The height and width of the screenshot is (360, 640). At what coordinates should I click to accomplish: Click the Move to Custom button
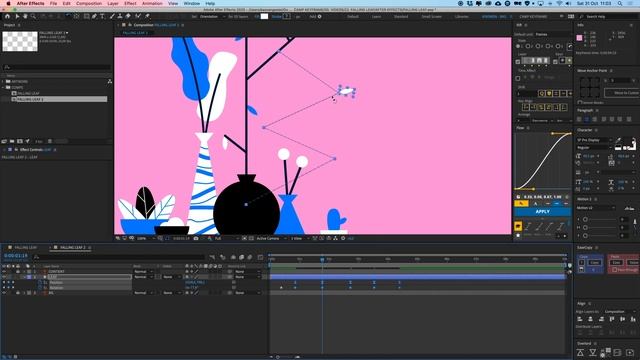pos(623,93)
